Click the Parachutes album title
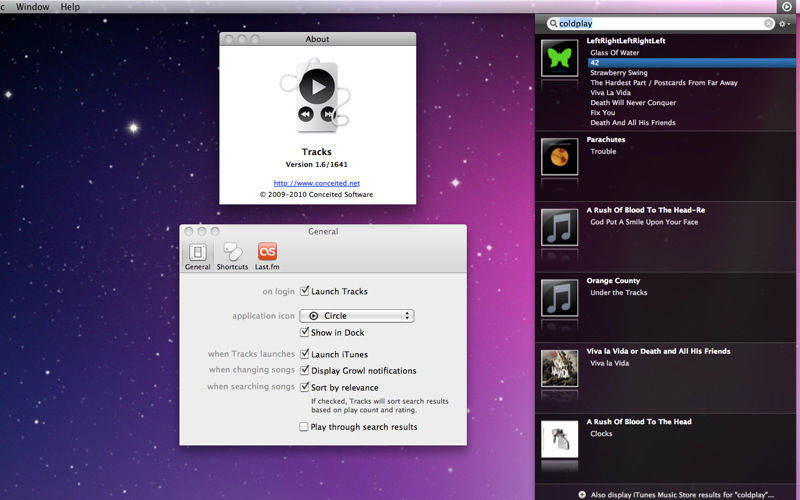This screenshot has height=500, width=800. pos(606,139)
